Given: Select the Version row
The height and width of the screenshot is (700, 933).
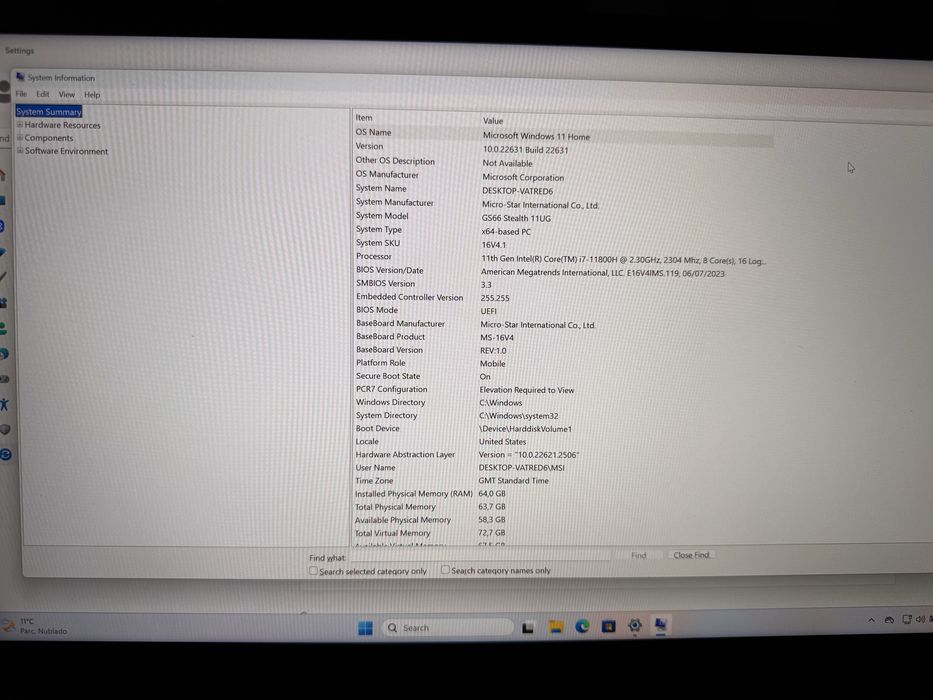Looking at the screenshot, I should pyautogui.click(x=563, y=148).
